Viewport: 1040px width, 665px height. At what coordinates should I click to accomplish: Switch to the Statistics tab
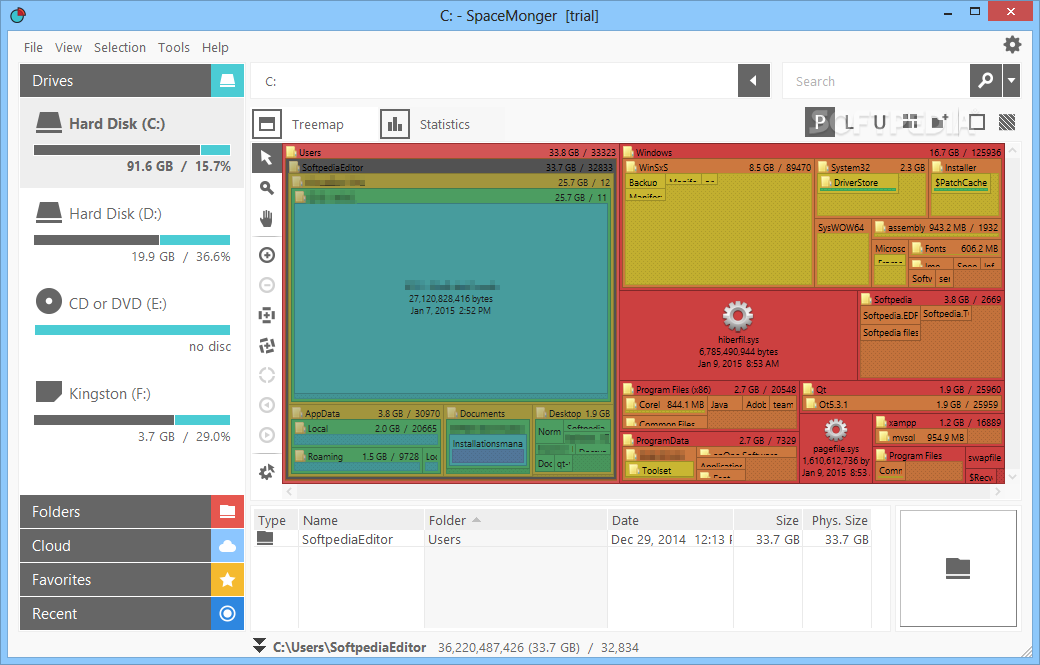point(442,124)
